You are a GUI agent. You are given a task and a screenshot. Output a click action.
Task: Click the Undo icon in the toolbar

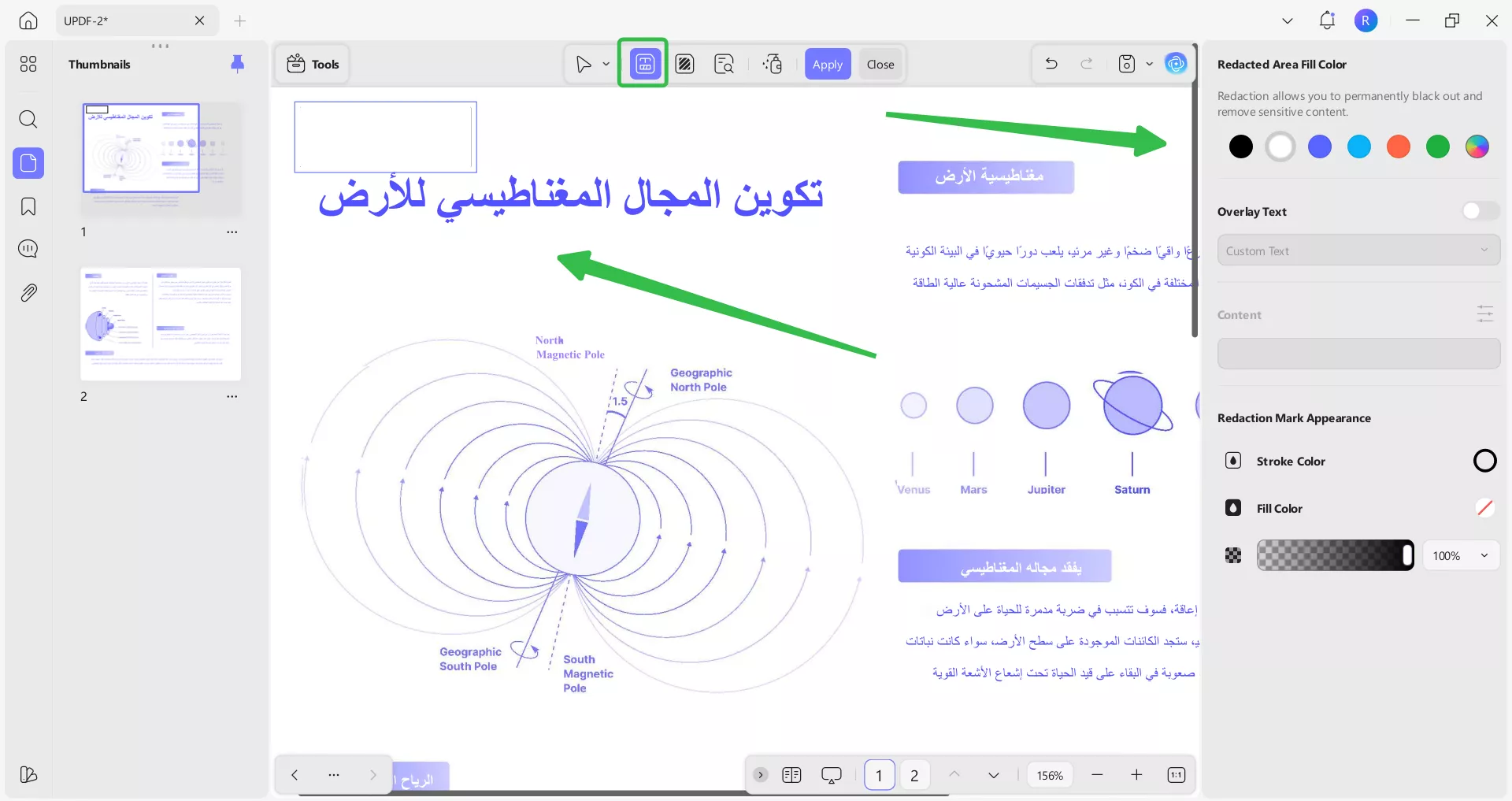tap(1051, 64)
